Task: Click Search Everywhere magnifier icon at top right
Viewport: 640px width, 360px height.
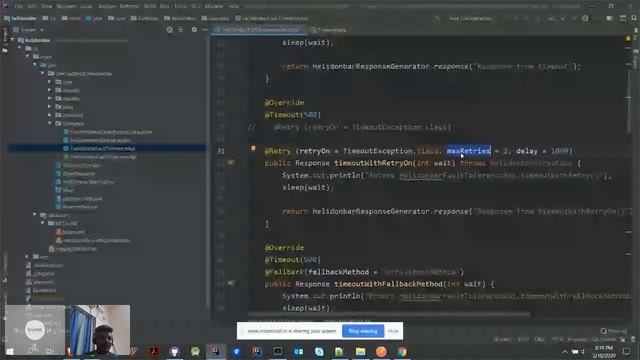Action: pos(633,18)
